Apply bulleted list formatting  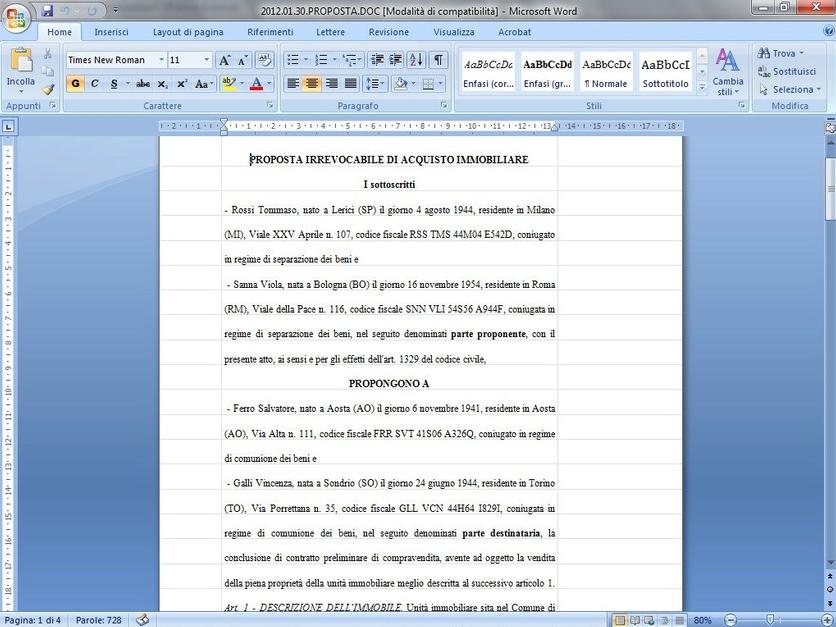[293, 60]
